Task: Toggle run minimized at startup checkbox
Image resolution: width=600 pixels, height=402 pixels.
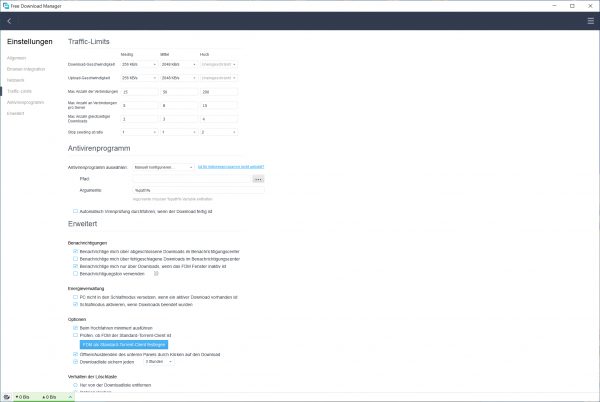Action: 75,328
